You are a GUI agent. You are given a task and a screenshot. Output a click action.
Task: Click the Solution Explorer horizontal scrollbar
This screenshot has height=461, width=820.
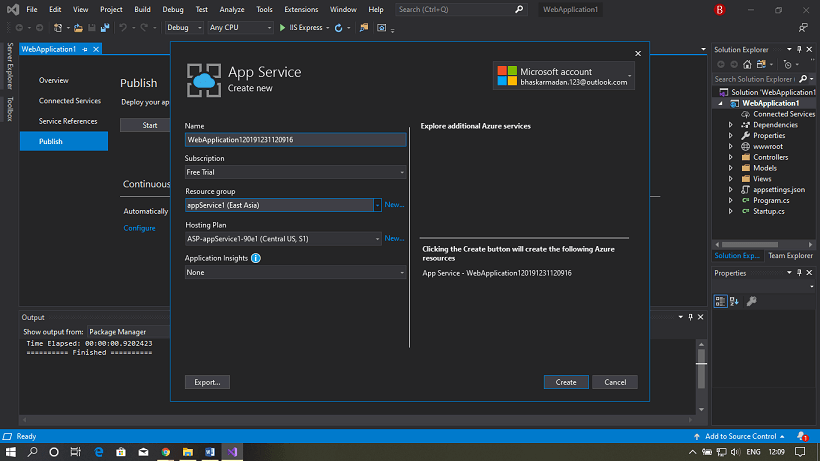tap(750, 245)
